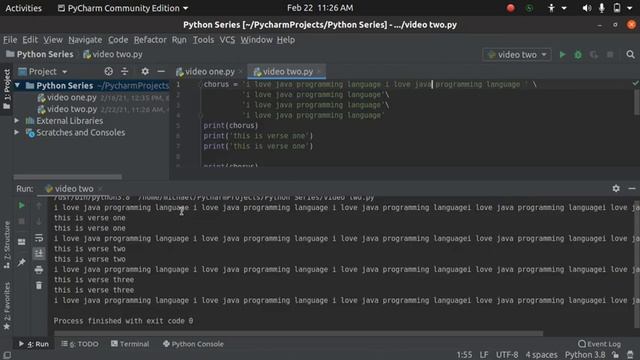Toggle the 1: Project side tab
Viewport: 640px width, 360px height.
click(7, 89)
